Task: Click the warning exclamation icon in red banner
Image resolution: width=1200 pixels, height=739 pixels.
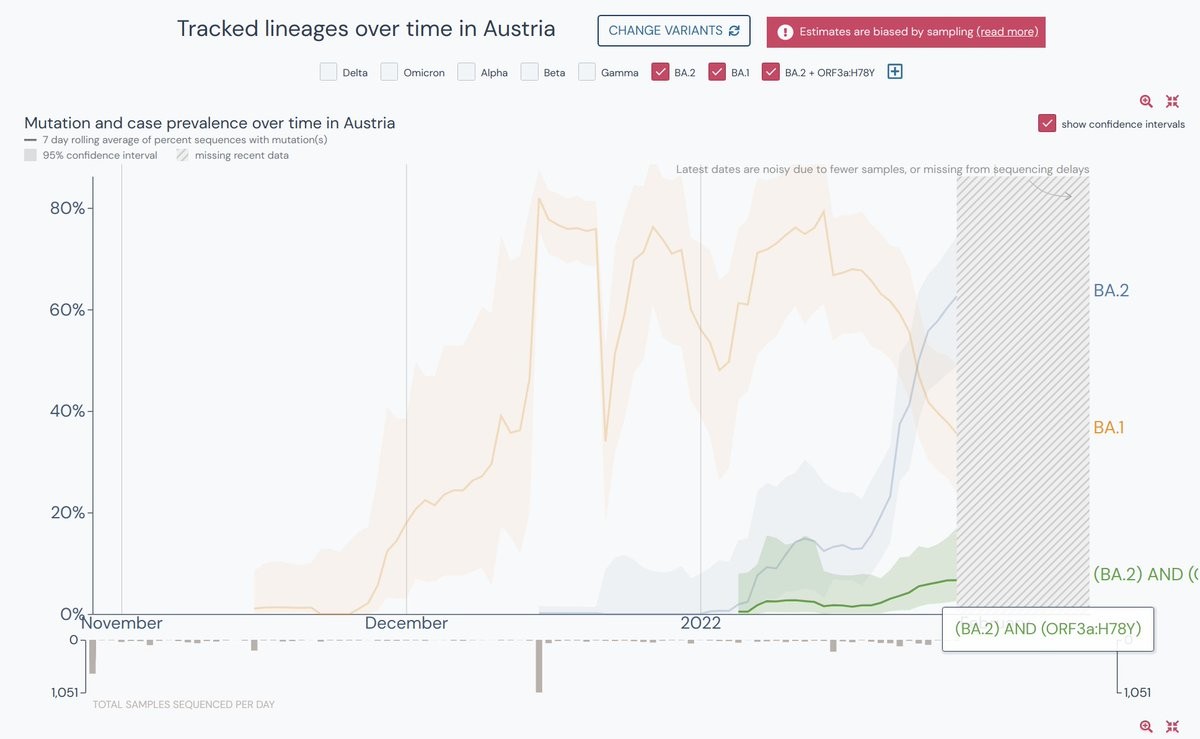Action: coord(784,31)
